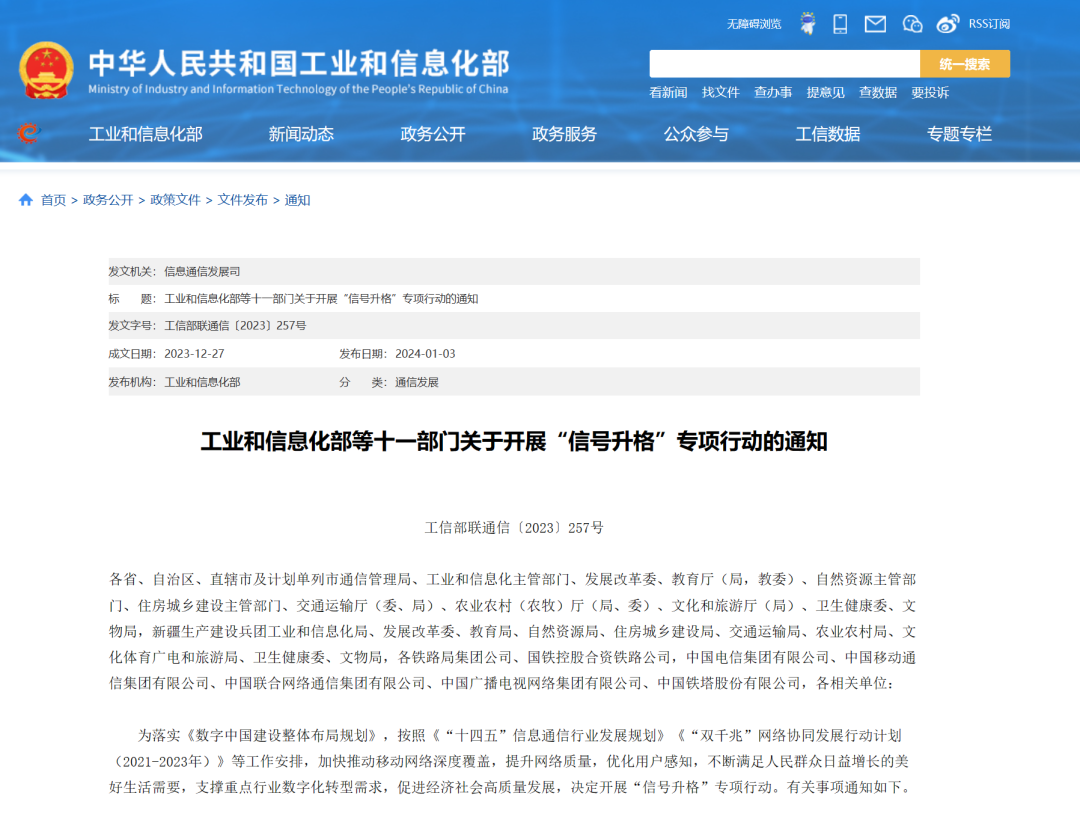
Task: Click the red 'e' government site icon
Action: tap(29, 134)
